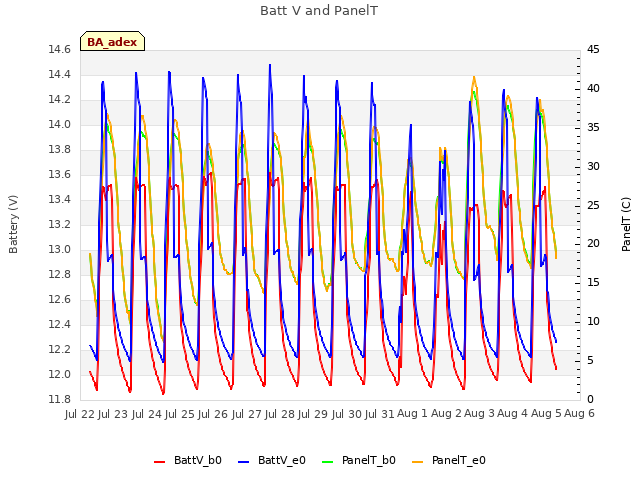Select the PanelT_b0 legend label
Viewport: 640px width, 480px height.
pyautogui.click(x=369, y=460)
